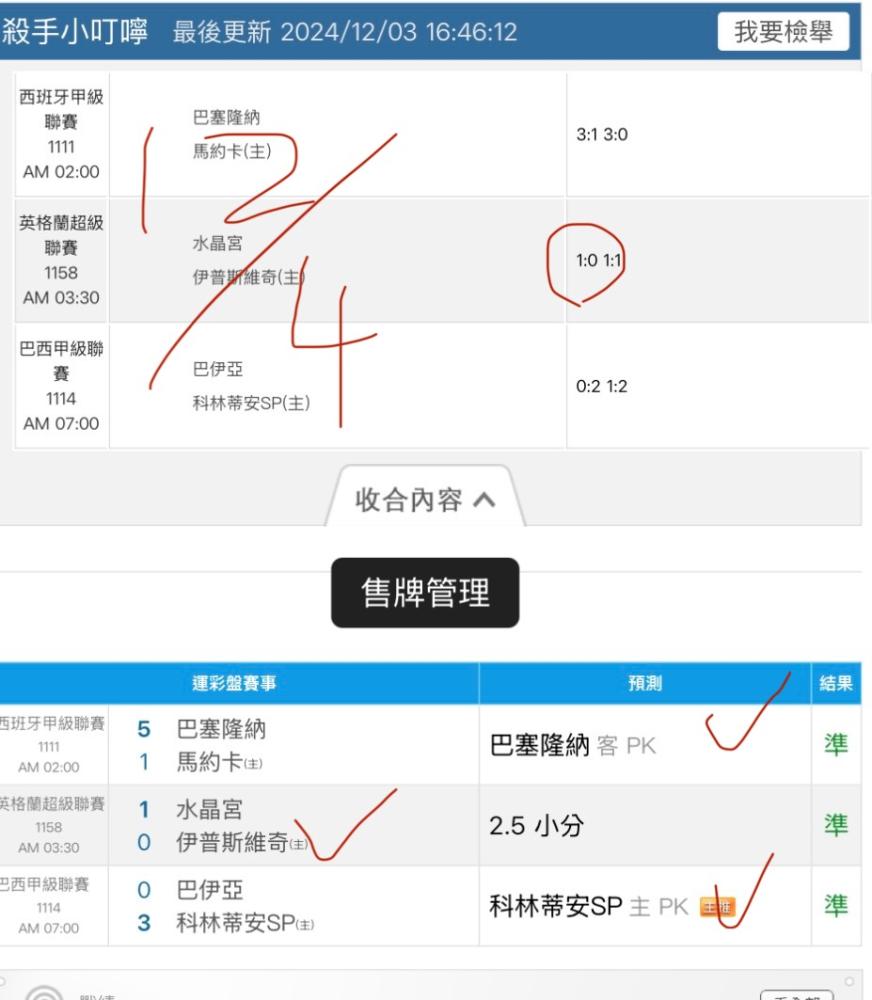The width and height of the screenshot is (872, 1000).
Task: Open the 售牌管理 button
Action: pos(425,592)
